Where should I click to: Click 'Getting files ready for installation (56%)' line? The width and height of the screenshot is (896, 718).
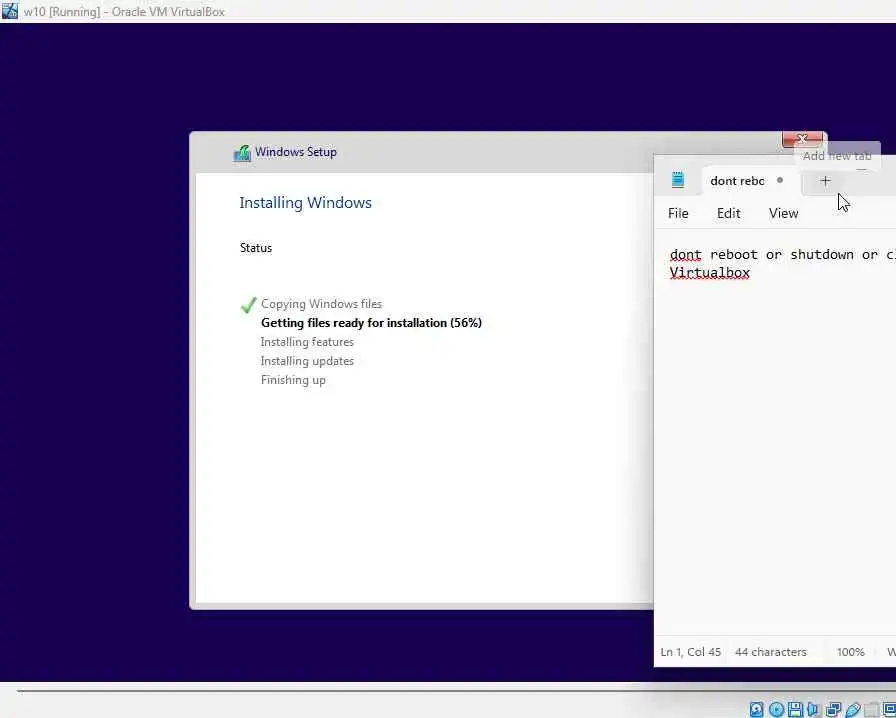[x=371, y=323]
